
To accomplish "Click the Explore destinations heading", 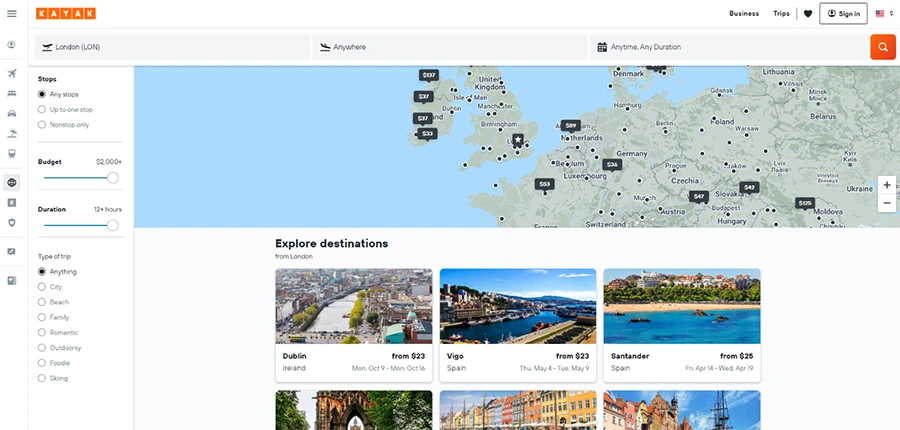I will point(332,243).
